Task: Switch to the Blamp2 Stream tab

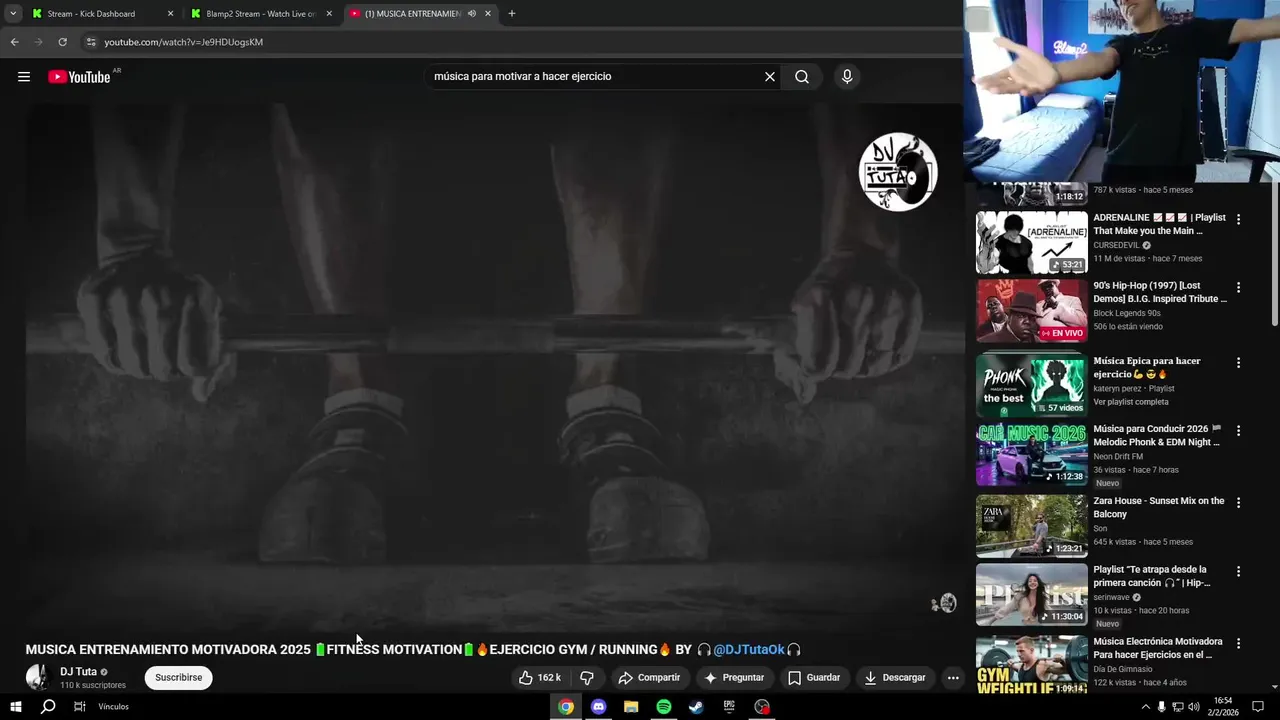Action: click(260, 14)
